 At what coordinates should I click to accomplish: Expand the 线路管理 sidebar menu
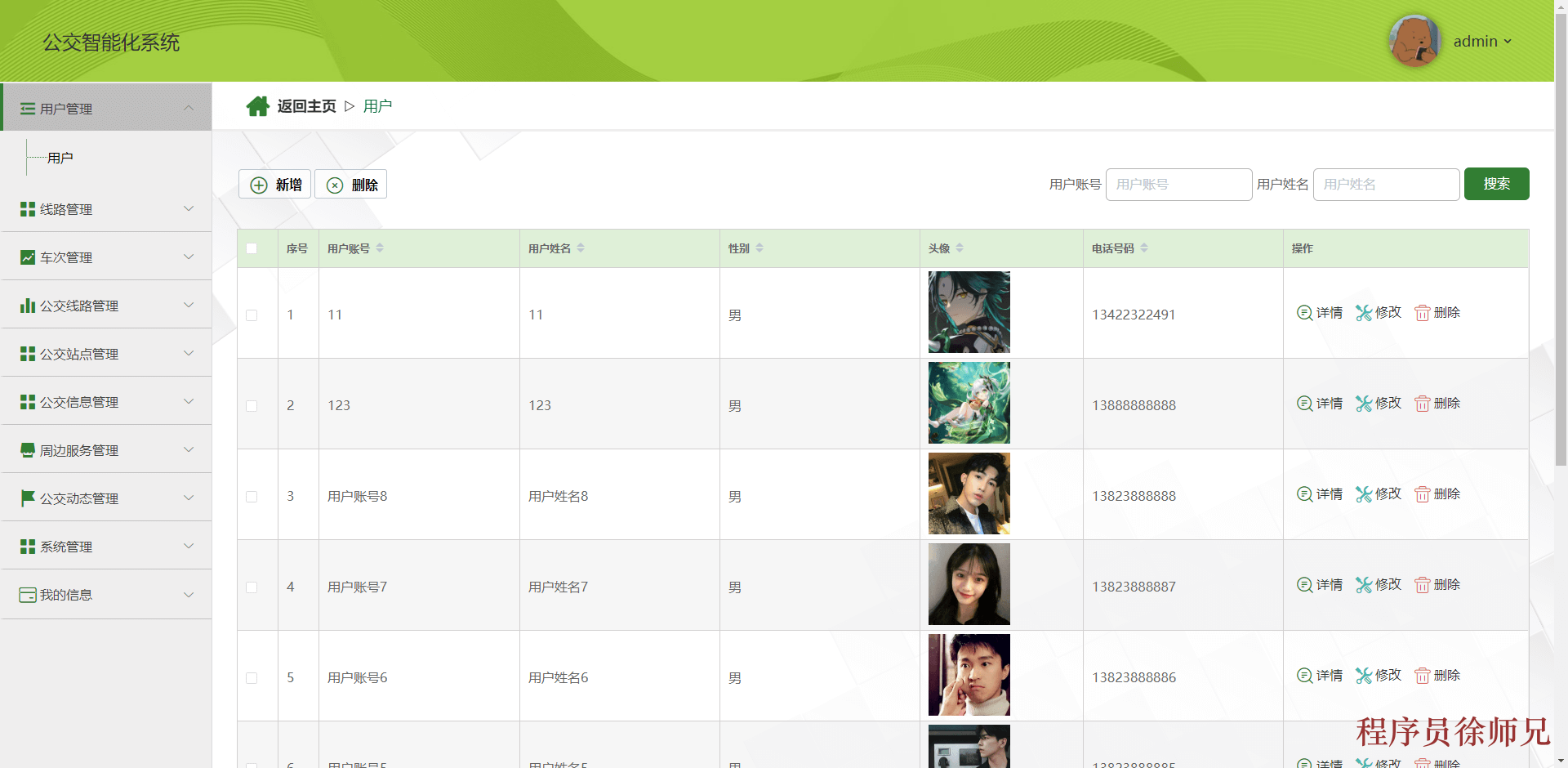point(106,209)
